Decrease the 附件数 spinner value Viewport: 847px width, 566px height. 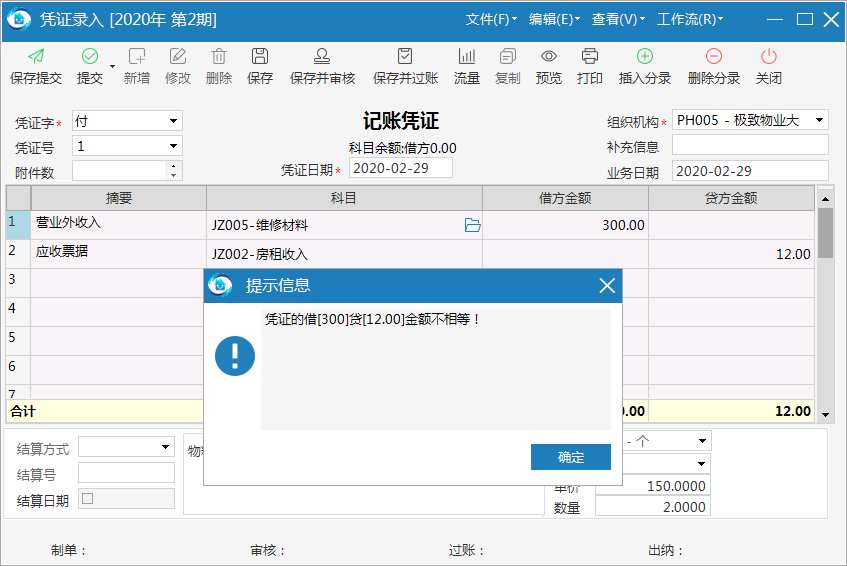point(173,175)
